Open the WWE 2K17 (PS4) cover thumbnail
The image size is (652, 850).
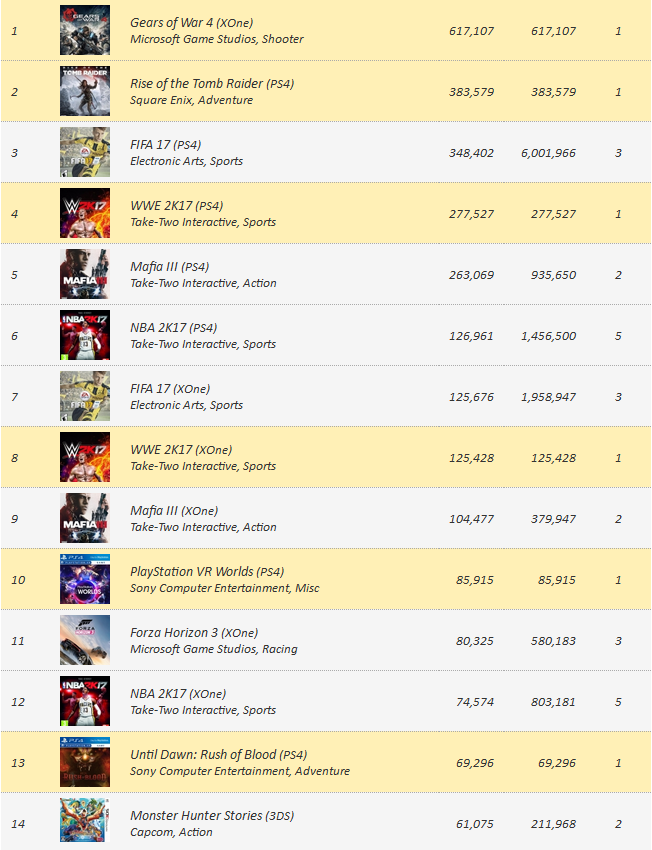[x=85, y=213]
